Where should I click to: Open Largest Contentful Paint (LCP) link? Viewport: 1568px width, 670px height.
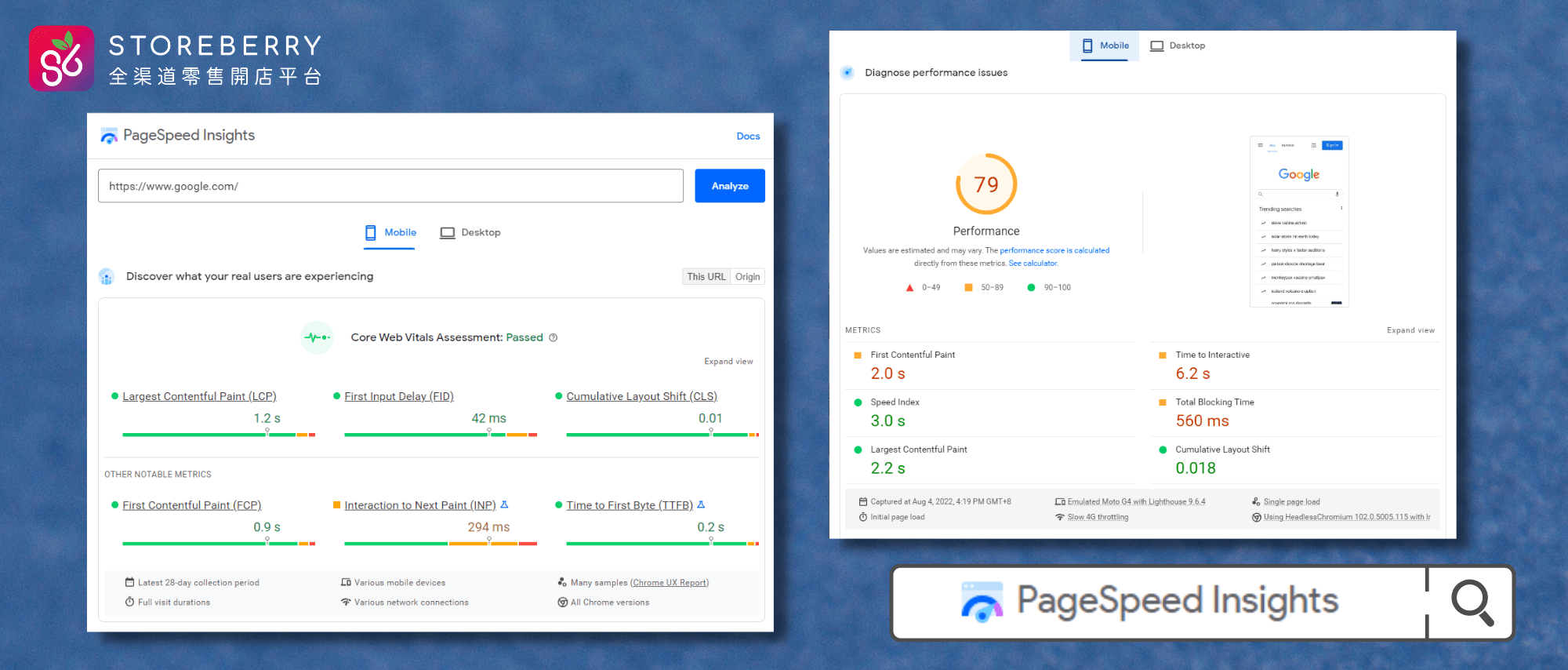[199, 397]
